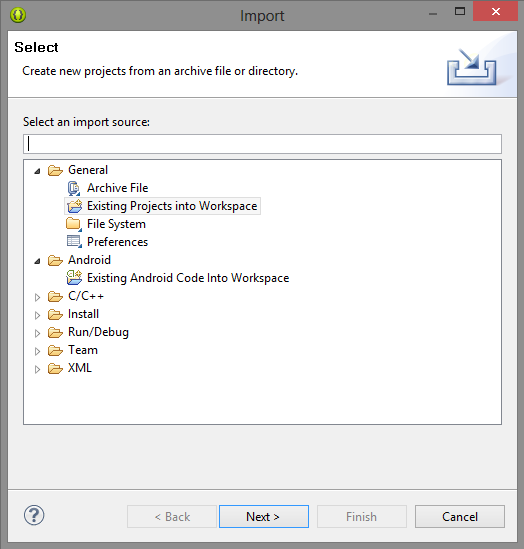Expand the Team category
Viewport: 524px width, 549px height.
[37, 351]
